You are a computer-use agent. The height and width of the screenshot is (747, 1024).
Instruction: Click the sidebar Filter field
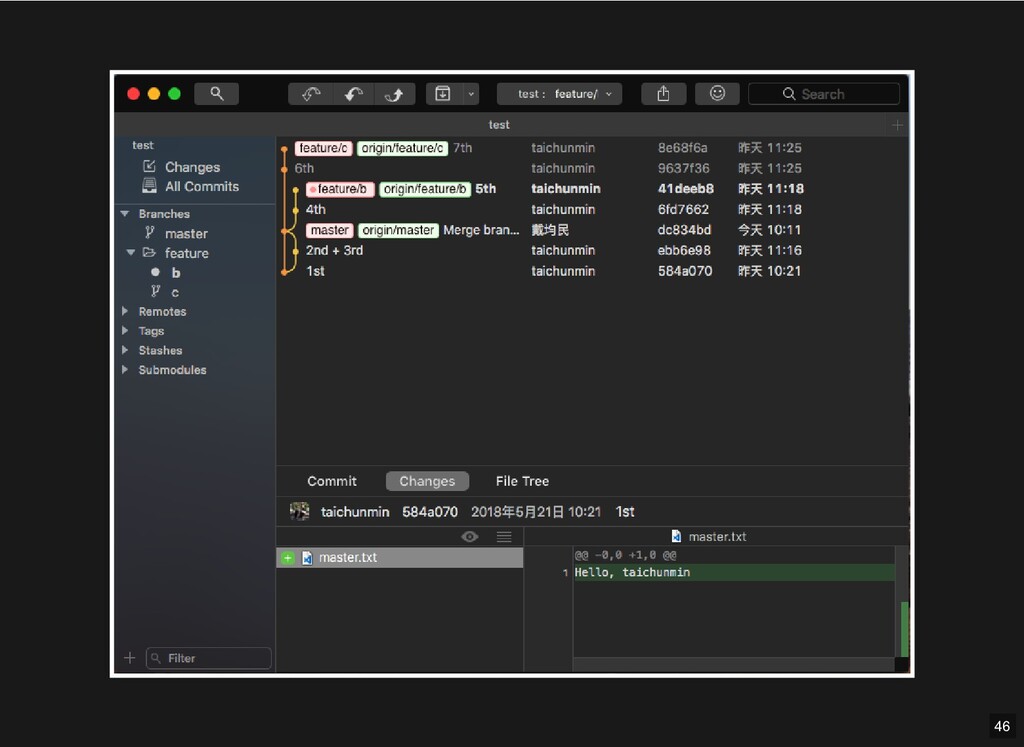pos(208,658)
